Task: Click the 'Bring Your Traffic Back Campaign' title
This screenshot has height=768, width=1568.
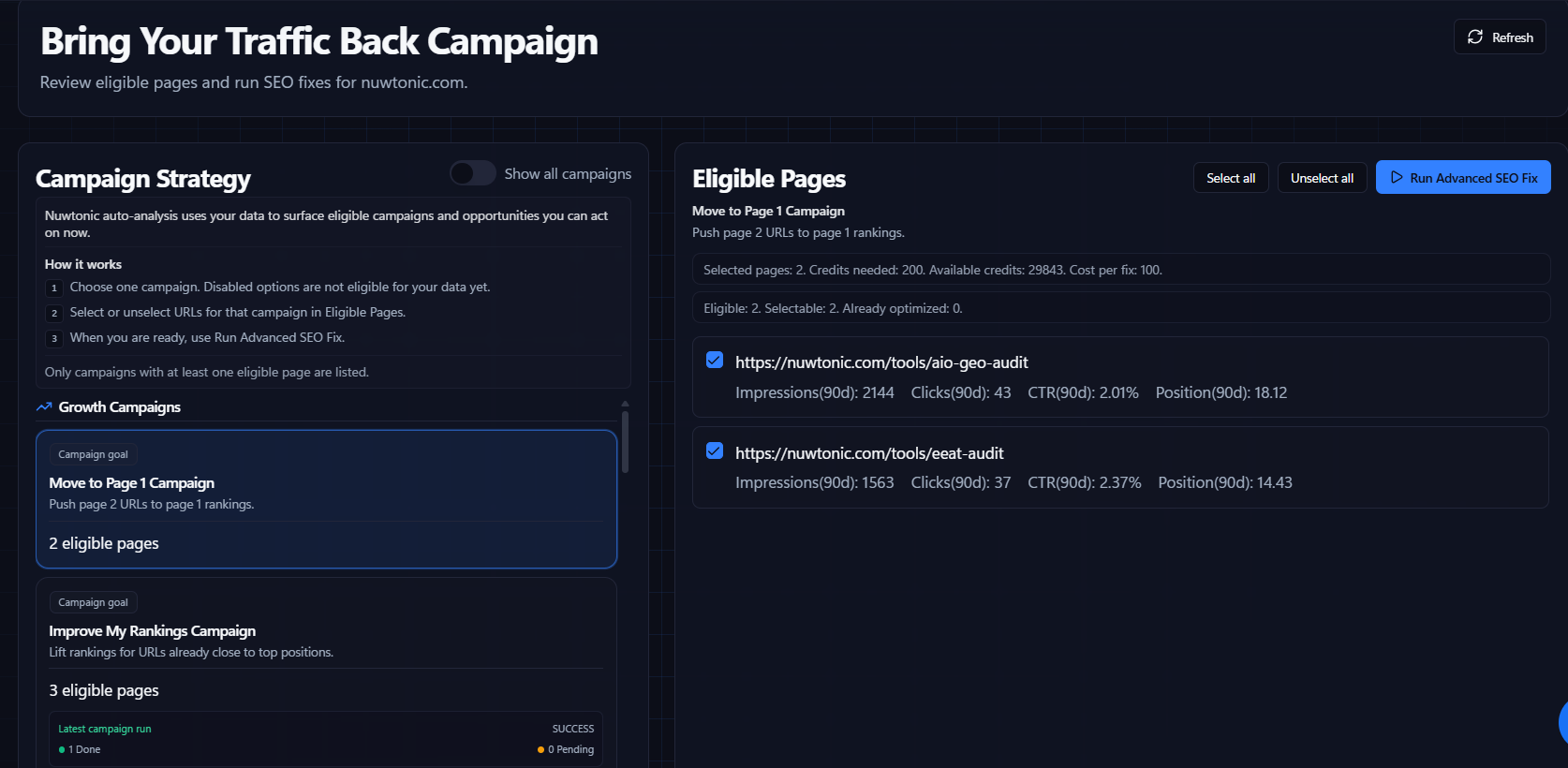Action: coord(319,41)
